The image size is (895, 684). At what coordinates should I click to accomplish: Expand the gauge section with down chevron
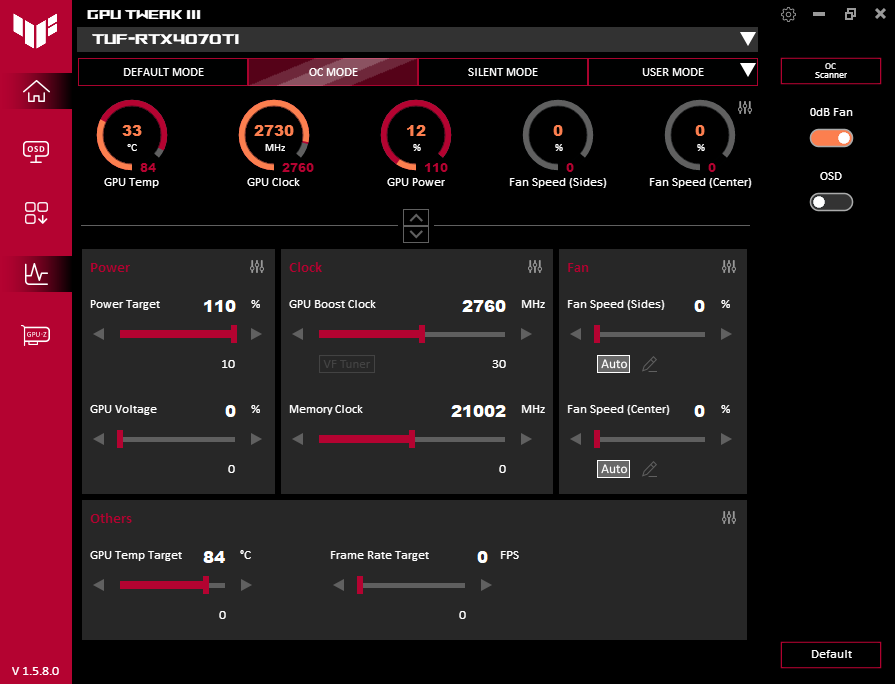click(416, 234)
